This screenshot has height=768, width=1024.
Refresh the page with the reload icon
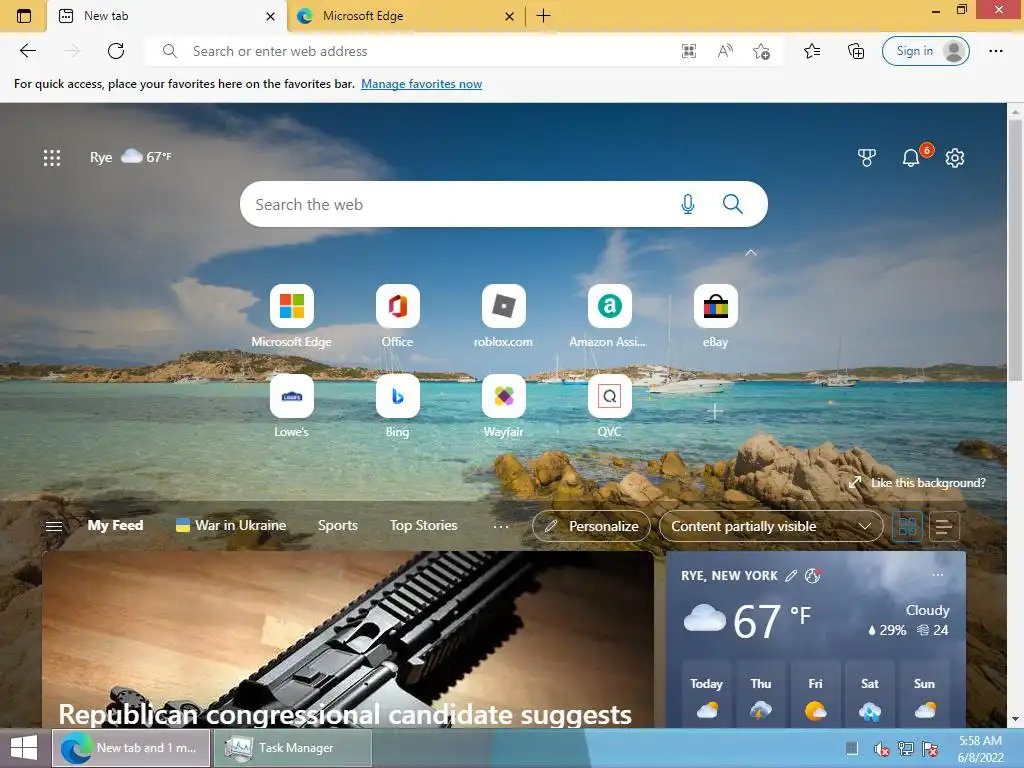pyautogui.click(x=116, y=51)
